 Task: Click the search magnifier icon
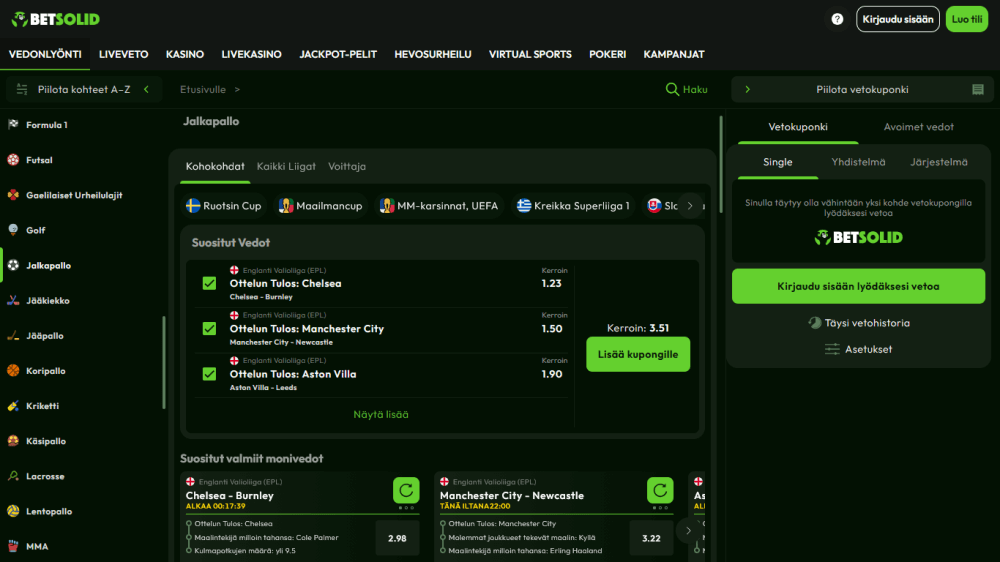click(673, 89)
